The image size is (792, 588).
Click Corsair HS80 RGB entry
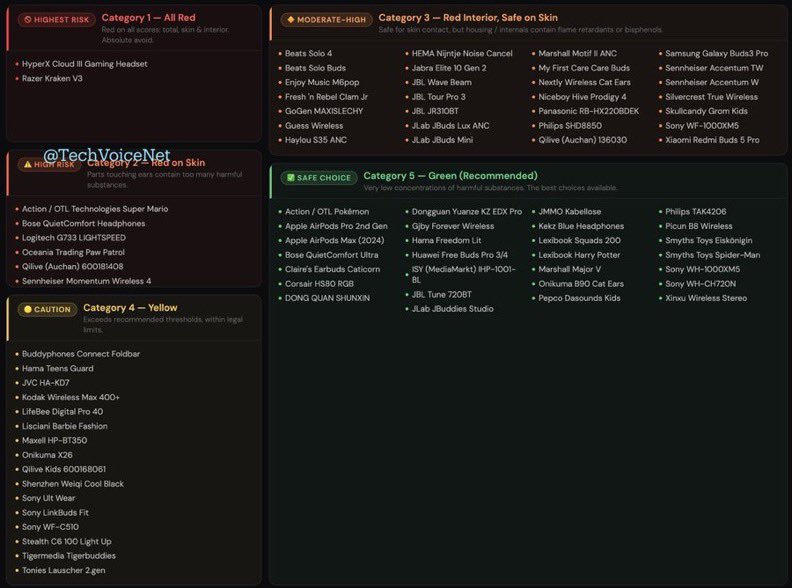319,284
